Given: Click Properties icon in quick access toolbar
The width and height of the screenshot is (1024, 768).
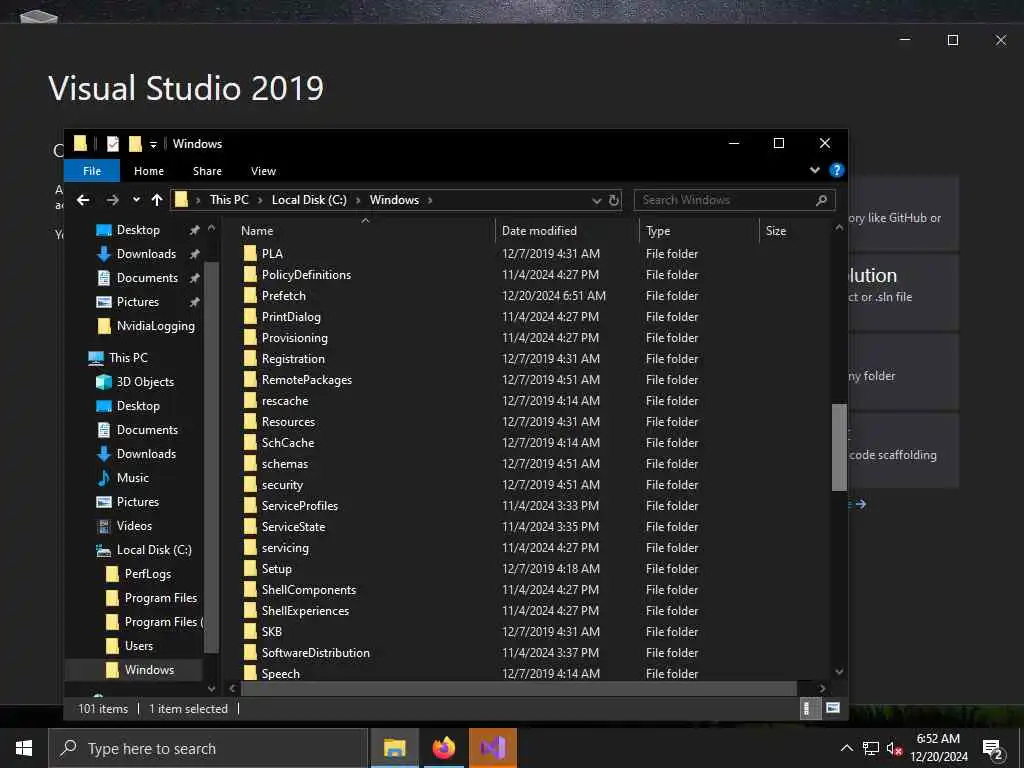Looking at the screenshot, I should (113, 144).
